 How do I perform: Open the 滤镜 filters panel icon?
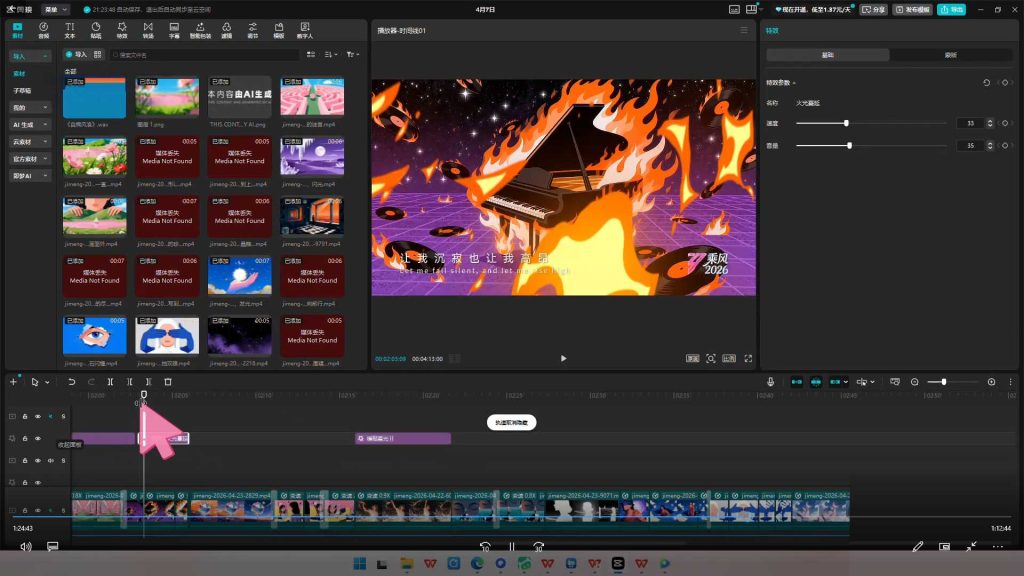coord(227,30)
